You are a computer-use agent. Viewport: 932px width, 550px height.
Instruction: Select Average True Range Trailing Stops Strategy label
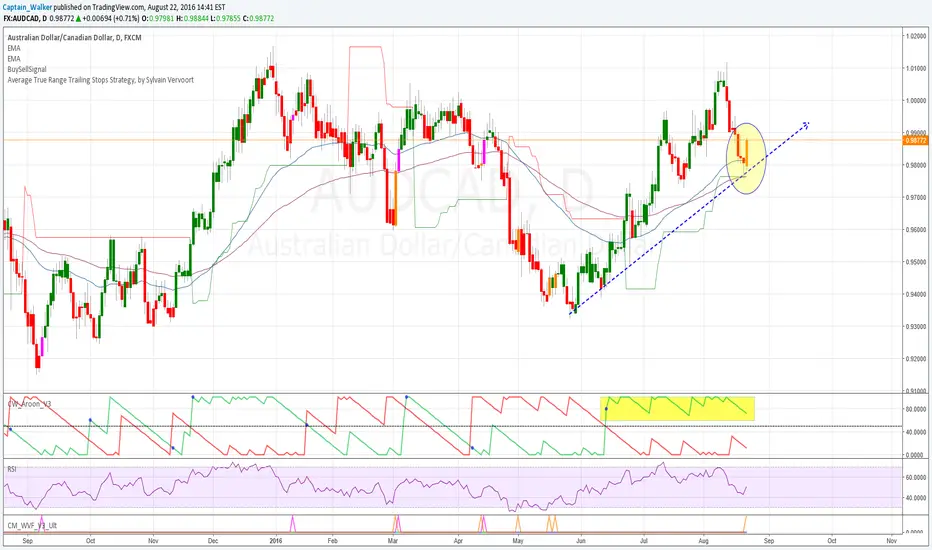click(x=100, y=80)
